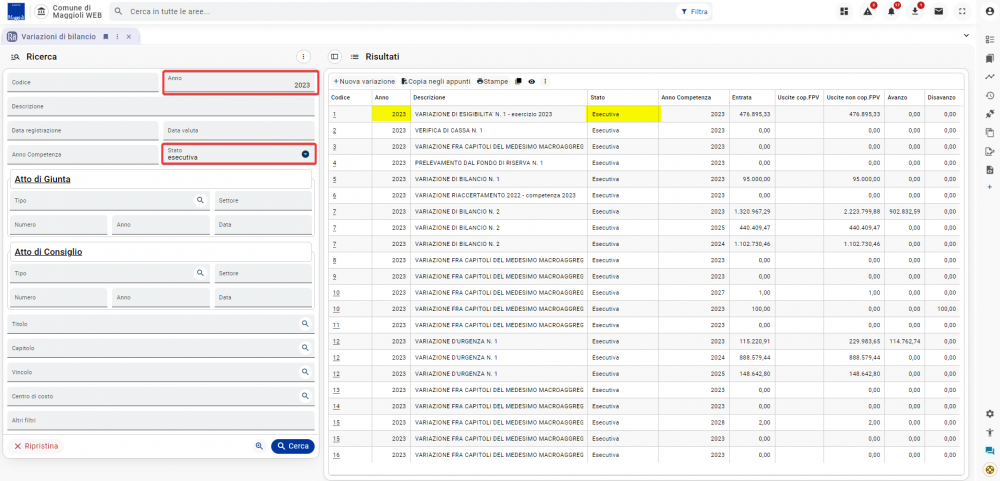This screenshot has height=481, width=1000.
Task: Open the checklist icon in right sidebar
Action: tap(990, 40)
